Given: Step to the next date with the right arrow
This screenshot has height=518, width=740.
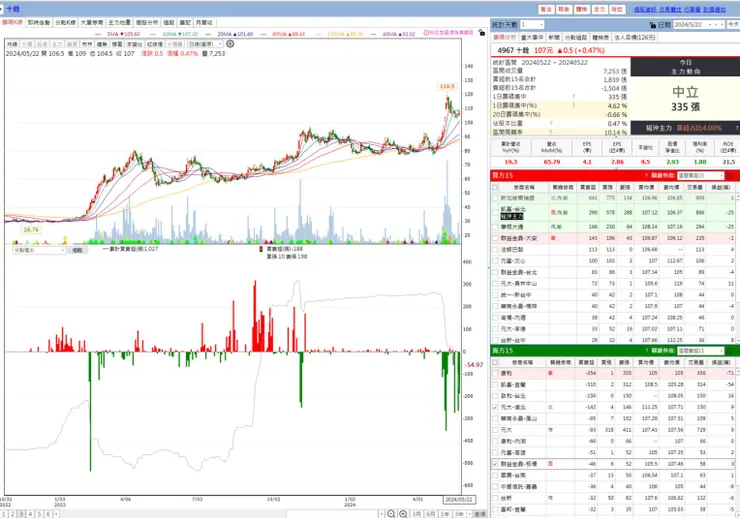Looking at the screenshot, I should [x=722, y=25].
